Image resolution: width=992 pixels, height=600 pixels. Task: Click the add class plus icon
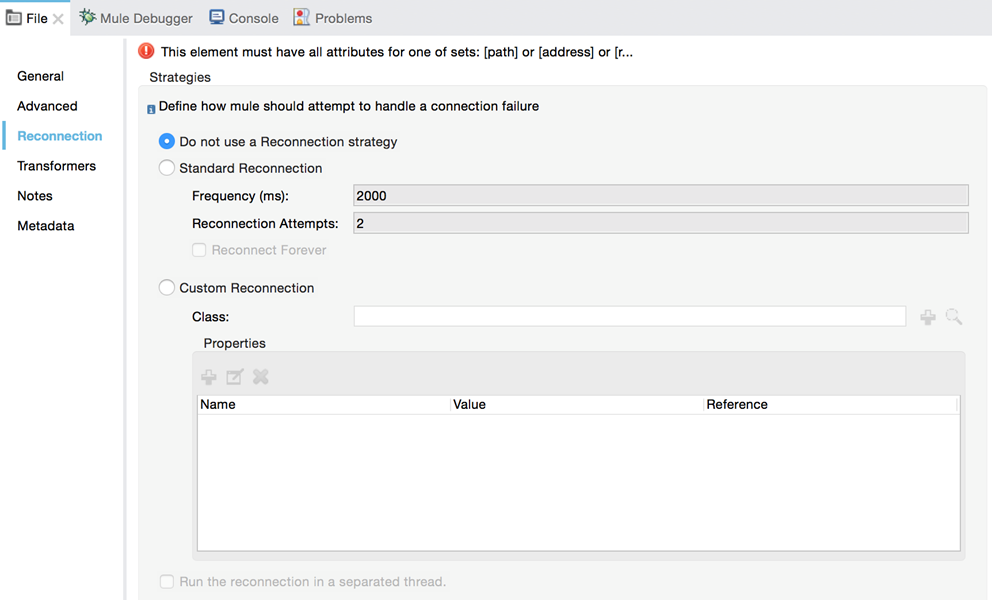(x=928, y=317)
